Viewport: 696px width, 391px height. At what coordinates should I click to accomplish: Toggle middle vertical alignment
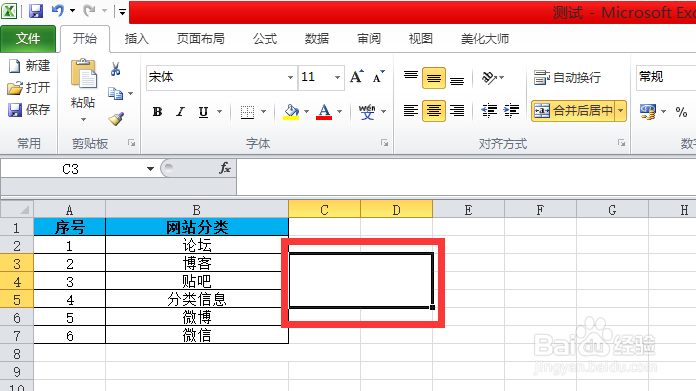pyautogui.click(x=434, y=78)
